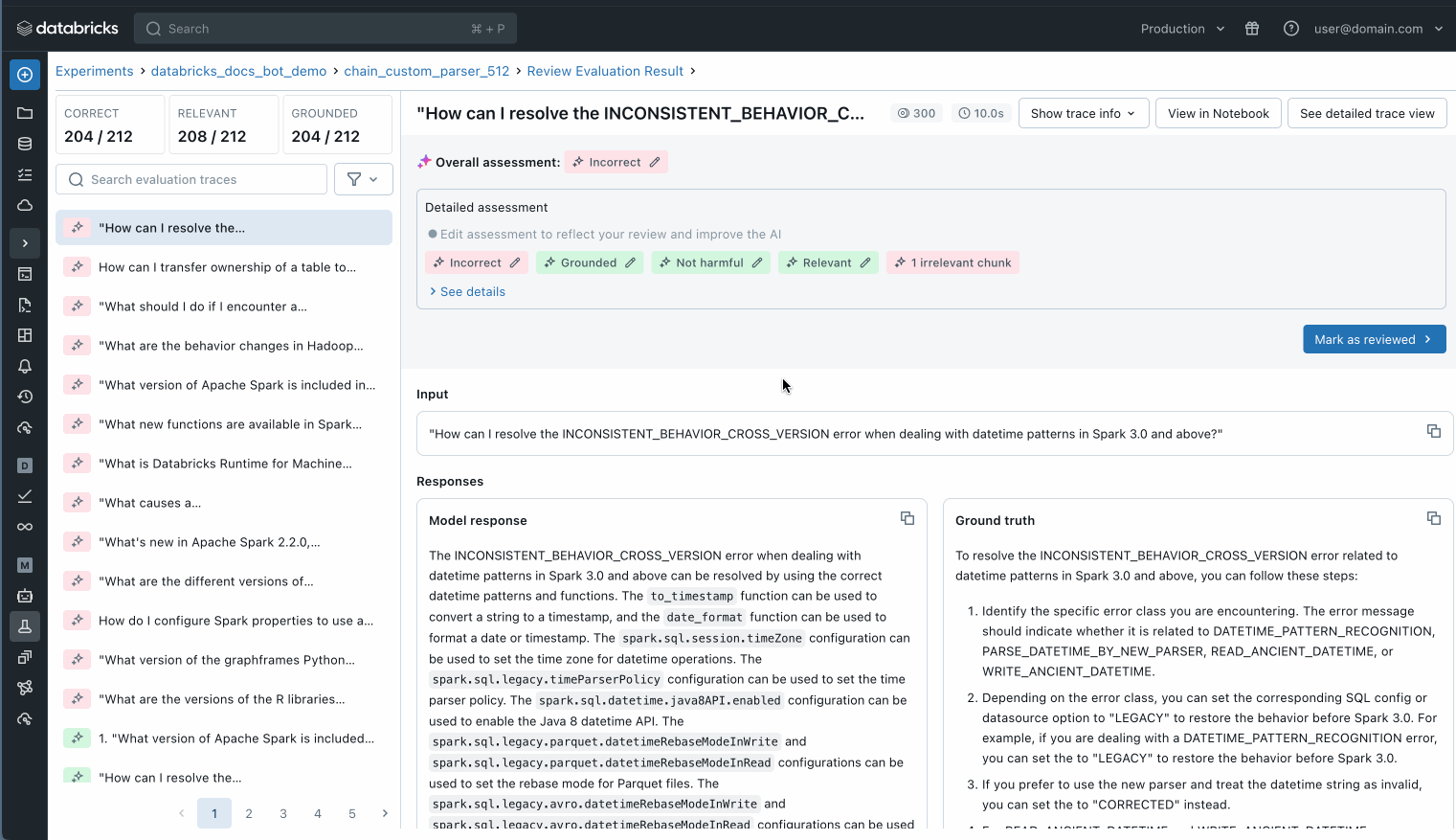Viewport: 1456px width, 840px height.
Task: Copy the Ground truth text
Action: pyautogui.click(x=1434, y=518)
